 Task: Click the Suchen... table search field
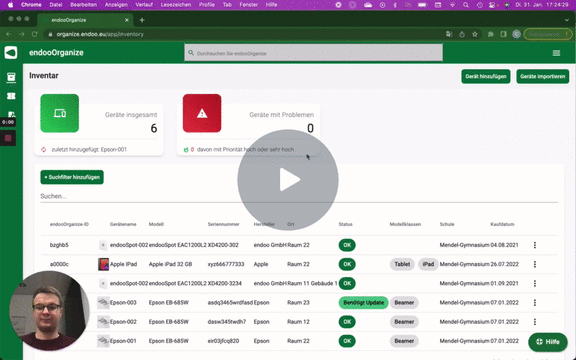(299, 197)
